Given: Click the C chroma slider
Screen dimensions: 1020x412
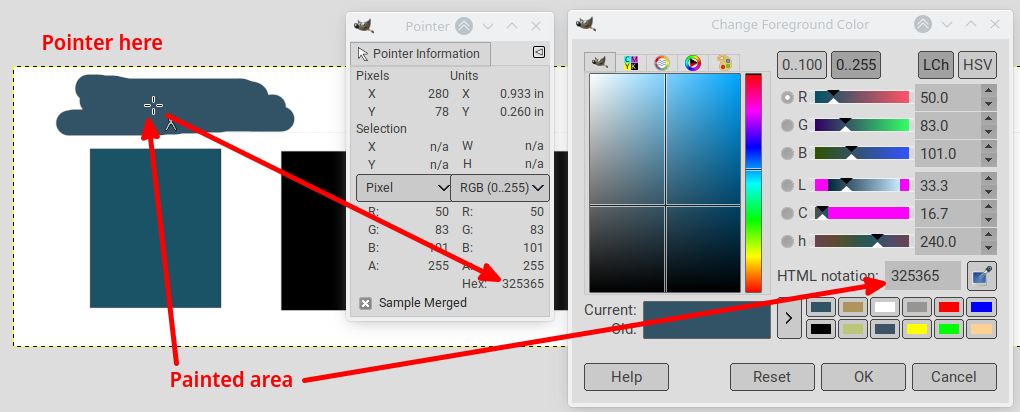Looking at the screenshot, I should pyautogui.click(x=861, y=213).
